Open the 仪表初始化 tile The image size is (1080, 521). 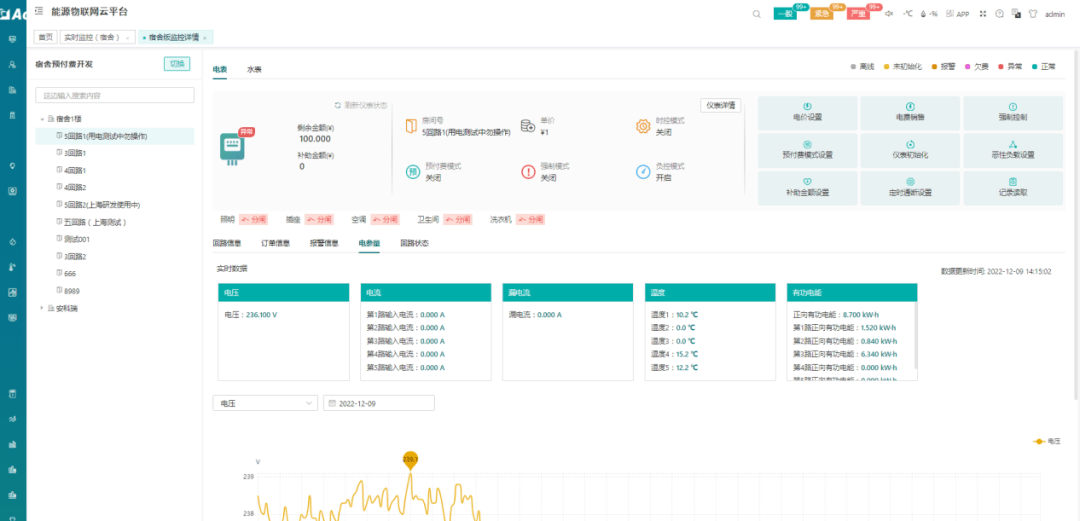910,150
